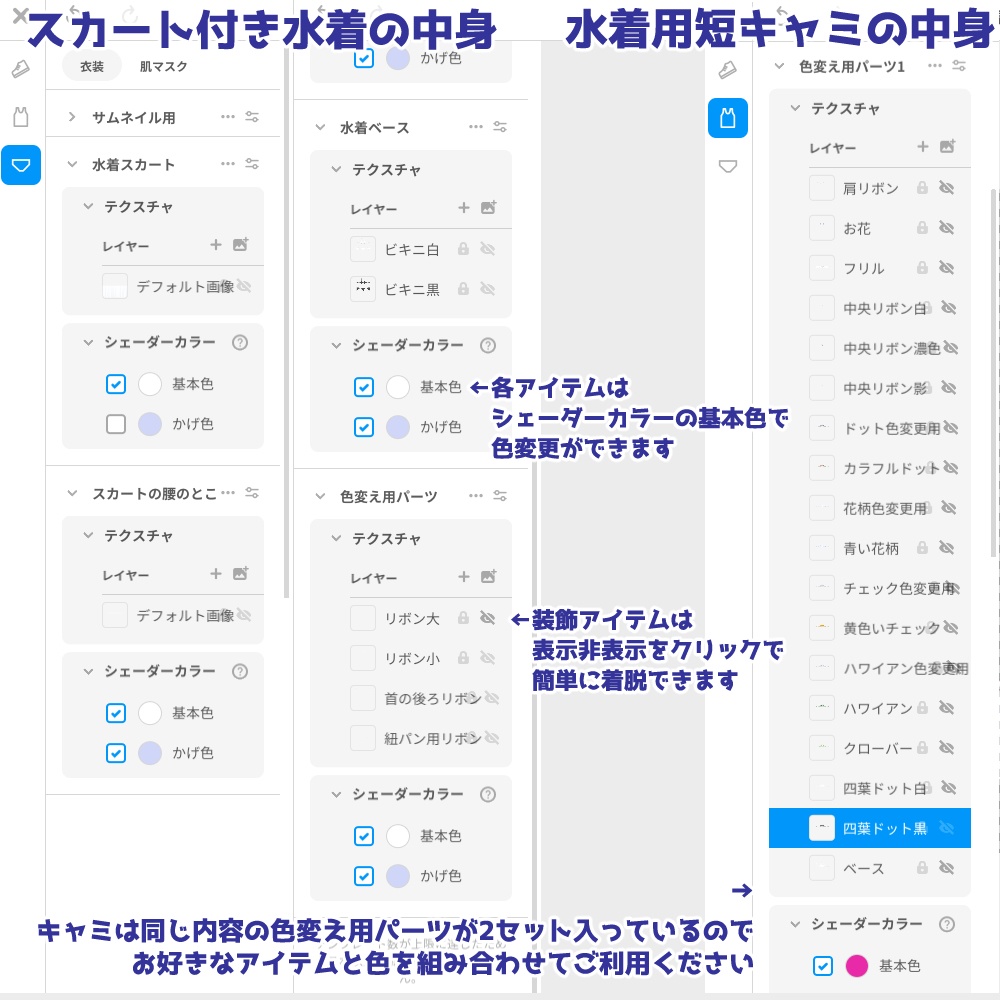Enable the かげ色 checkbox for 水着スカート
Screen dimensions: 1000x1000
tap(115, 424)
